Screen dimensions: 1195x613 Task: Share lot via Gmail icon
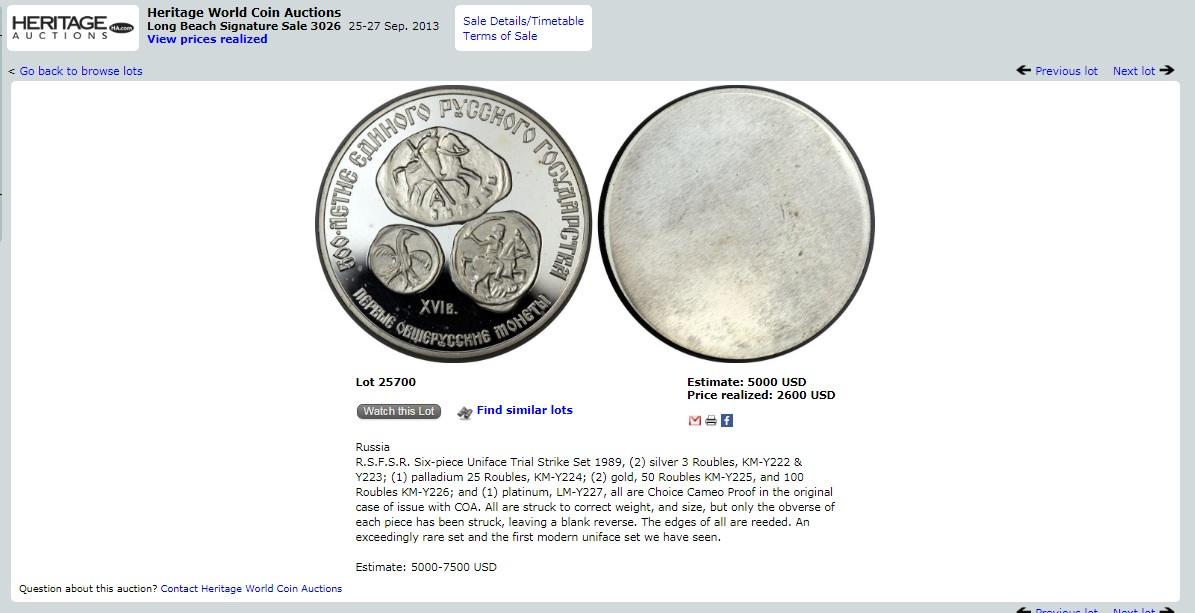point(694,421)
